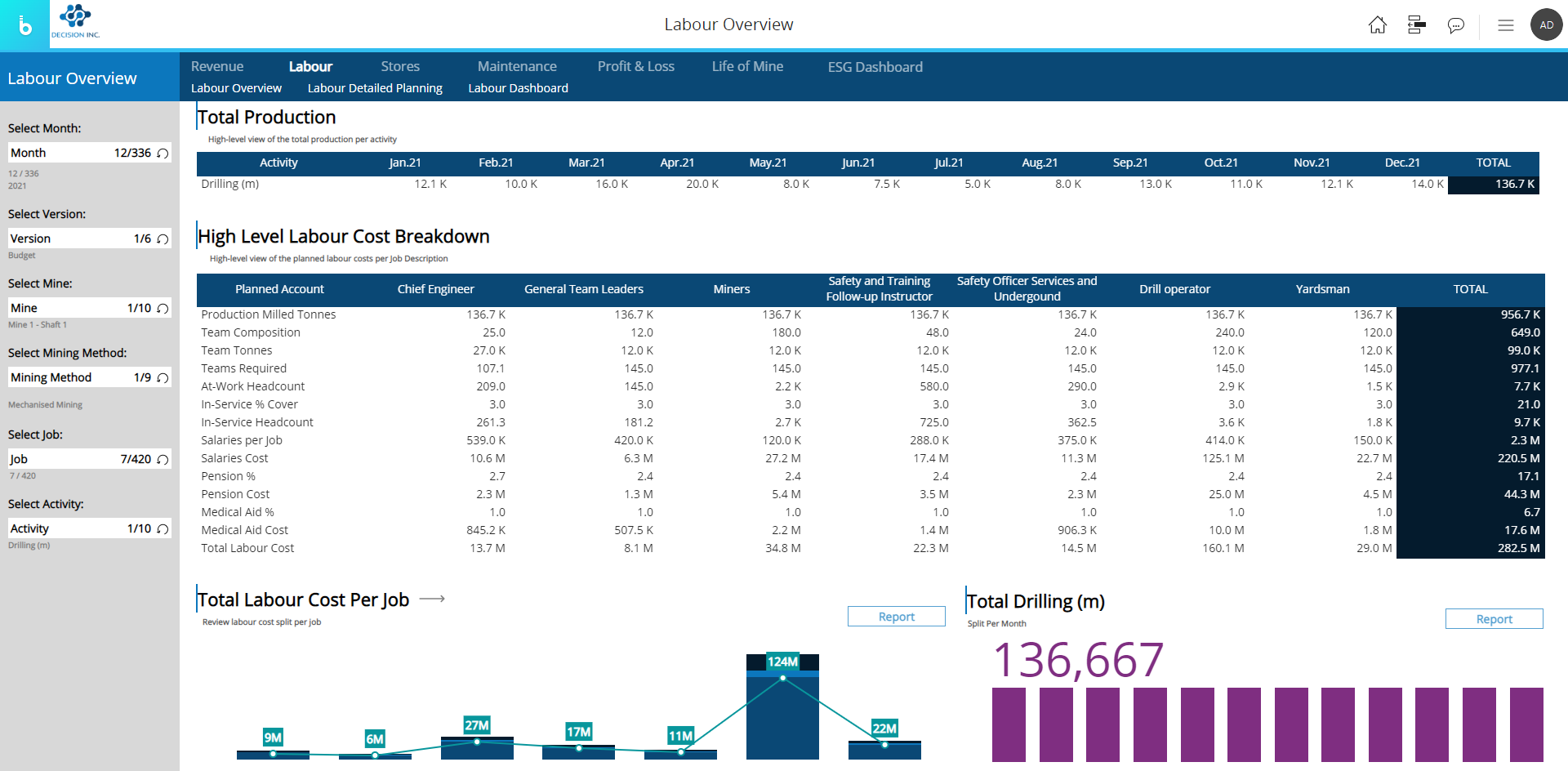Switch to the Life of Mine tab

[747, 66]
